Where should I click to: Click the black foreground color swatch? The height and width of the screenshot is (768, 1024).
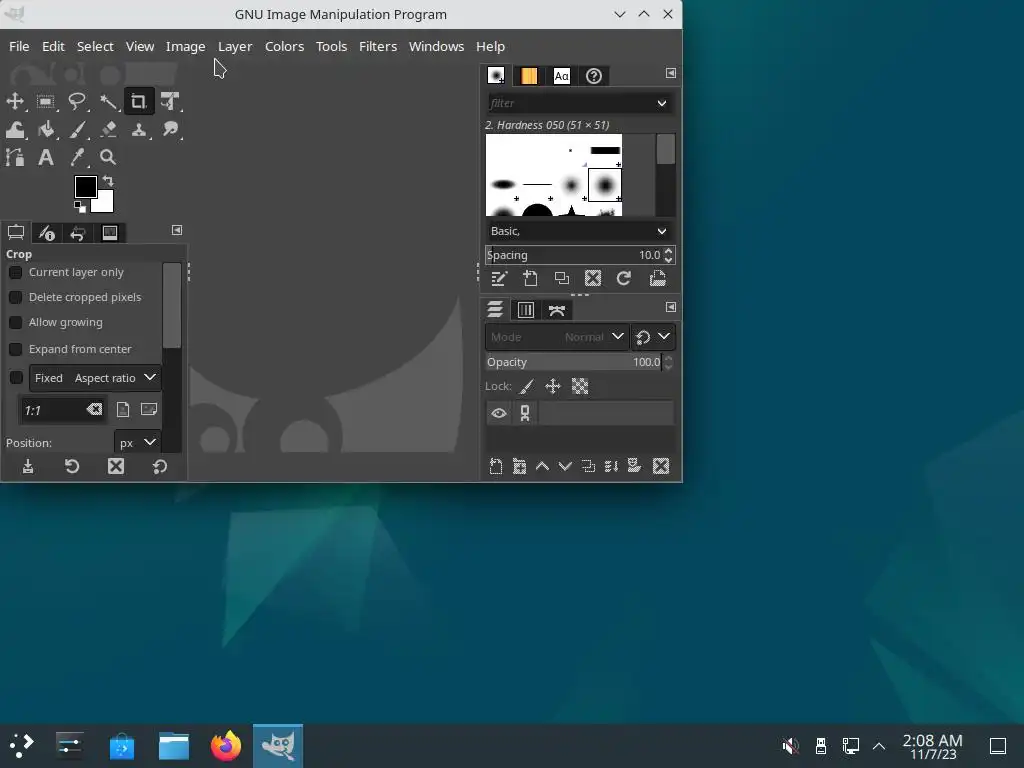[x=84, y=185]
